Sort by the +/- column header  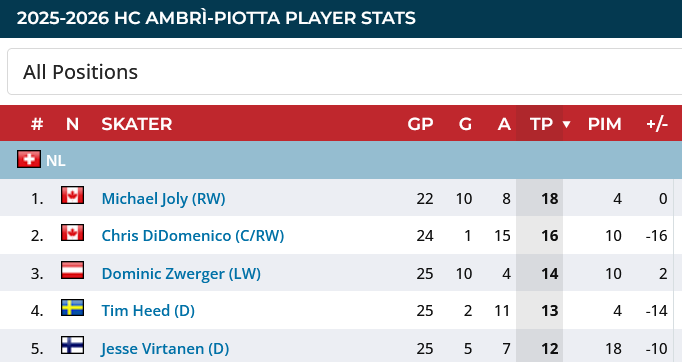click(657, 124)
